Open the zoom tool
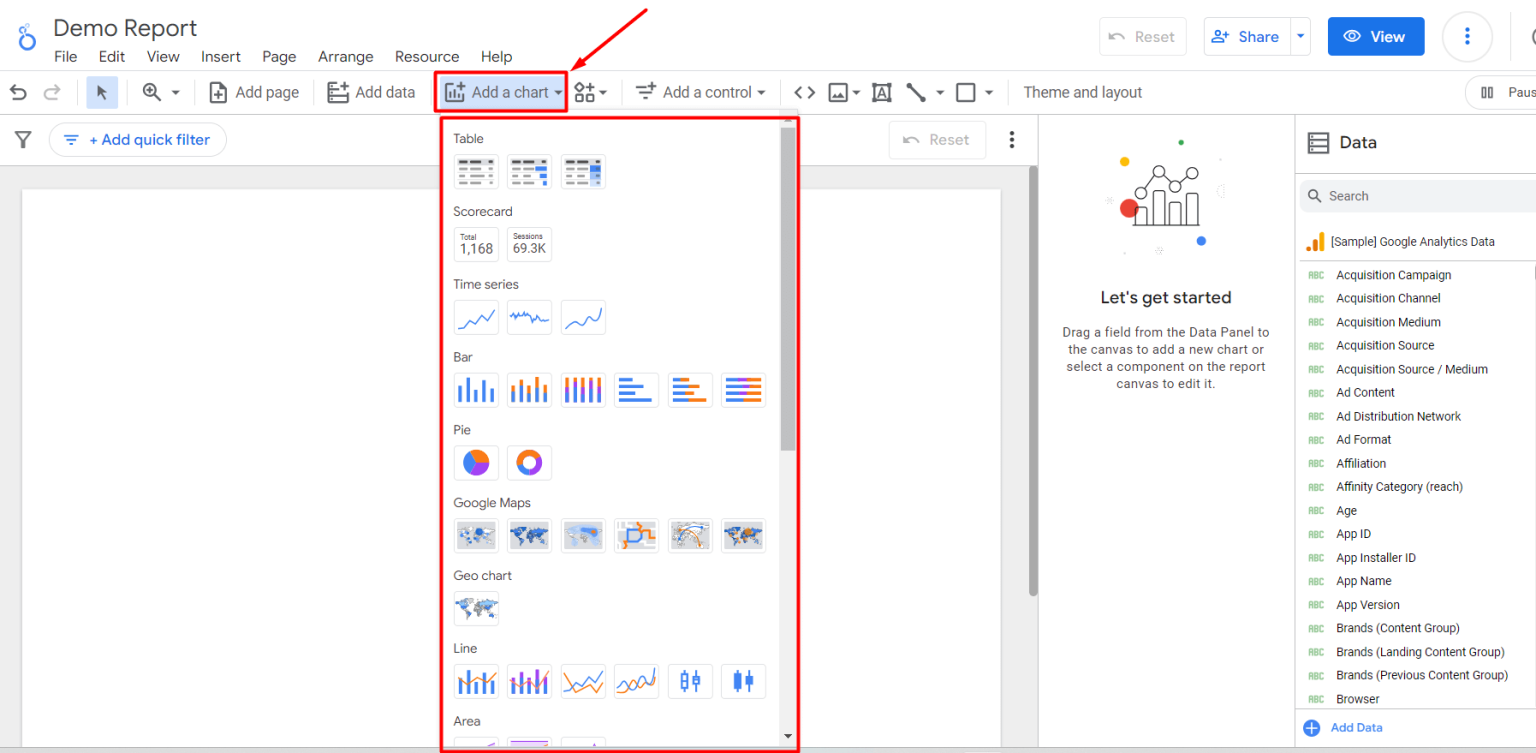 click(153, 91)
